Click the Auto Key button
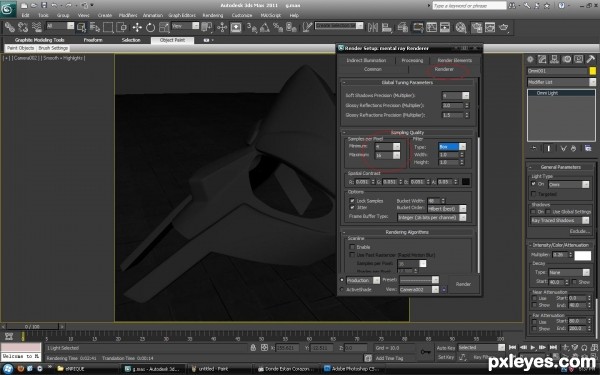 (446, 347)
